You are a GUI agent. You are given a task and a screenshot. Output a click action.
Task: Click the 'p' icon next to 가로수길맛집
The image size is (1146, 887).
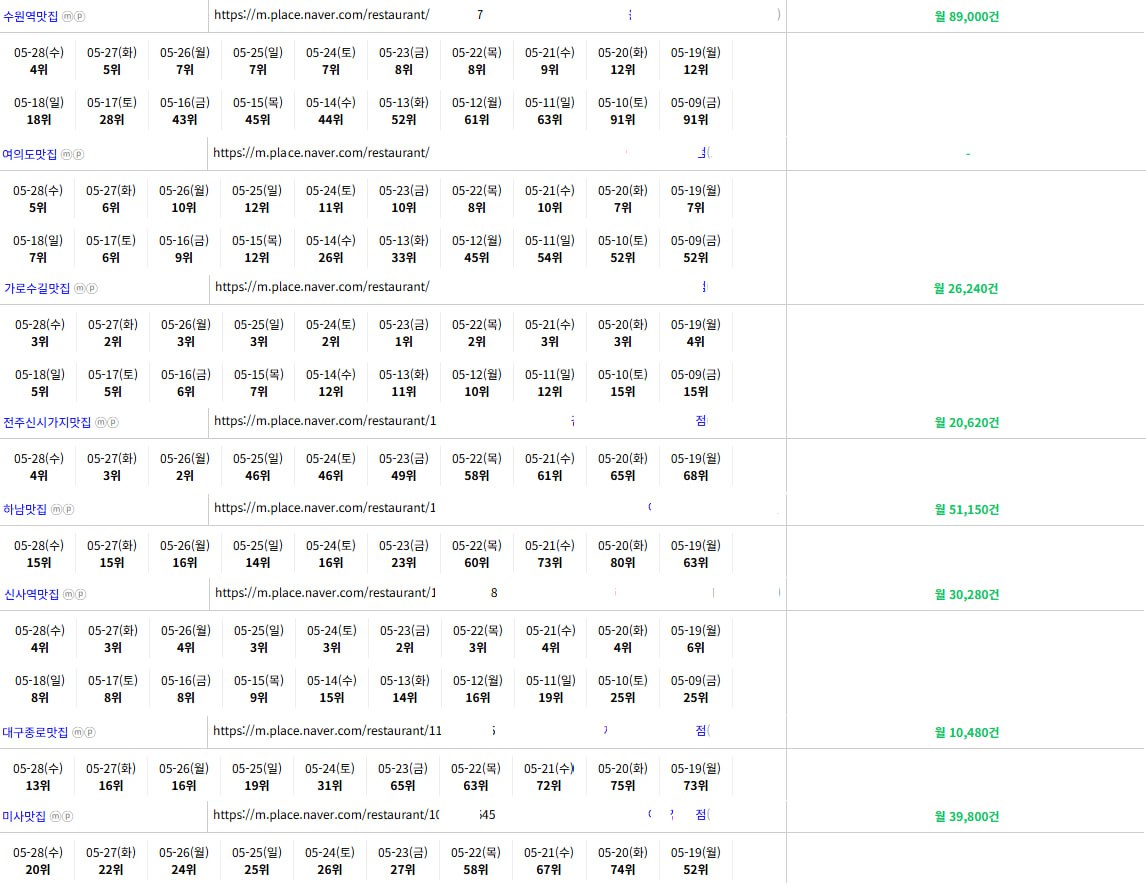click(92, 289)
